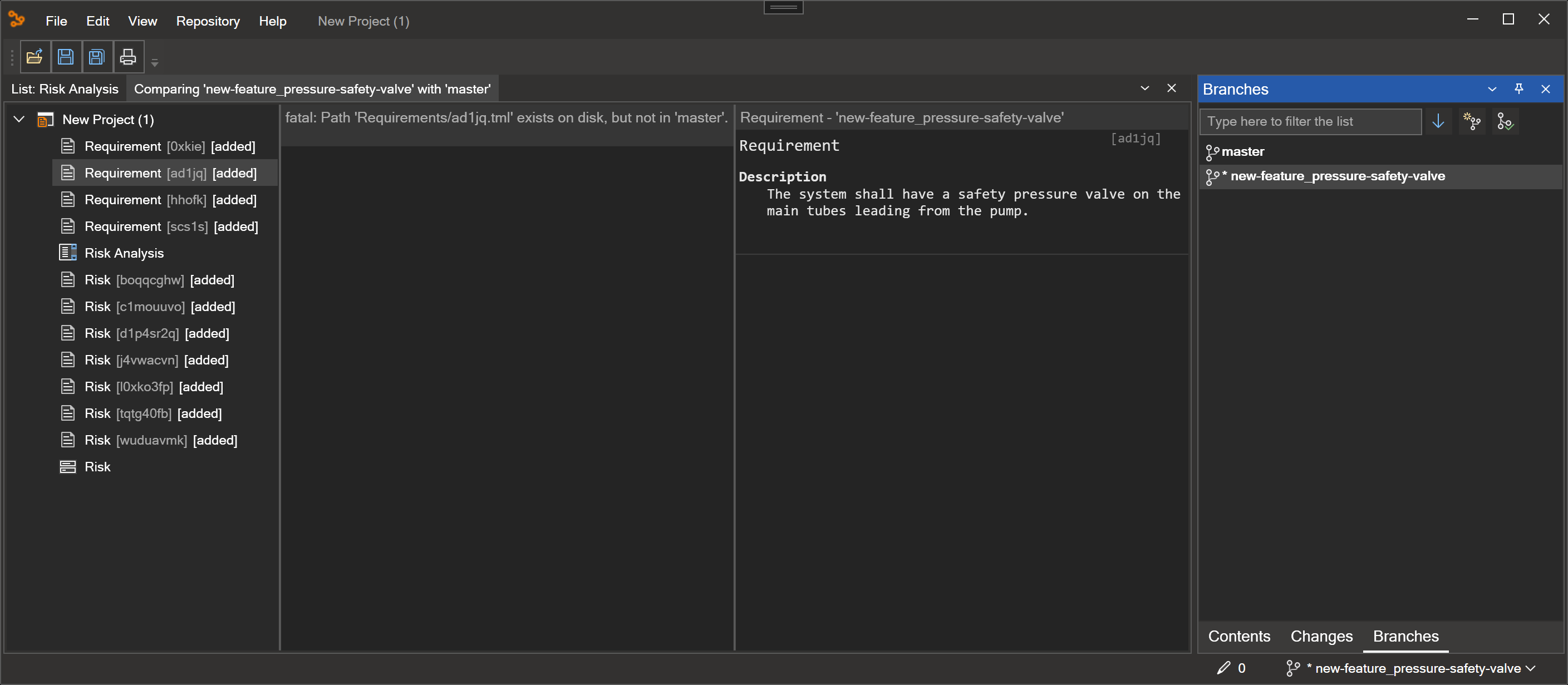1568x685 pixels.
Task: Click the status bar branch icon
Action: point(1293,668)
